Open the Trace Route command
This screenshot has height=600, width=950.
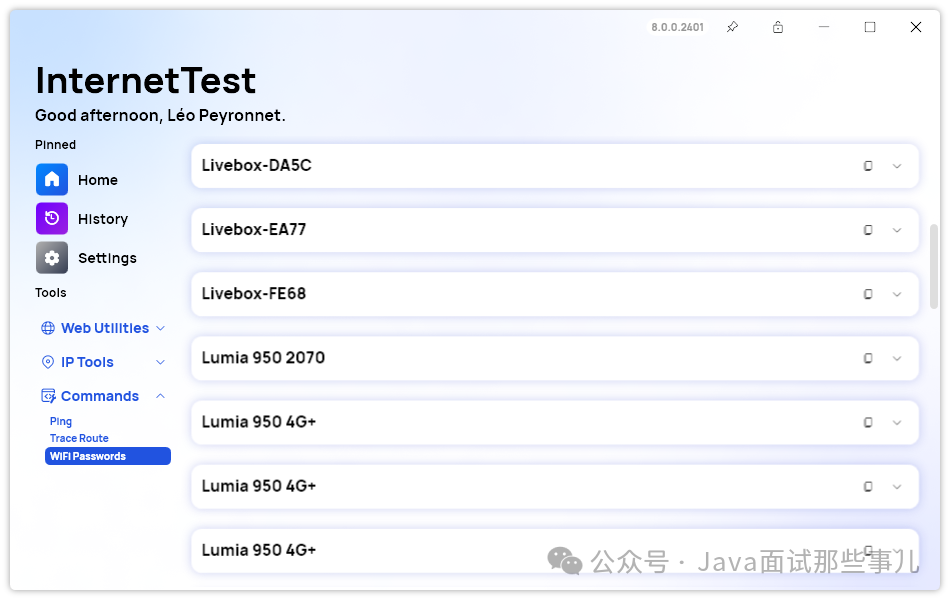(79, 438)
